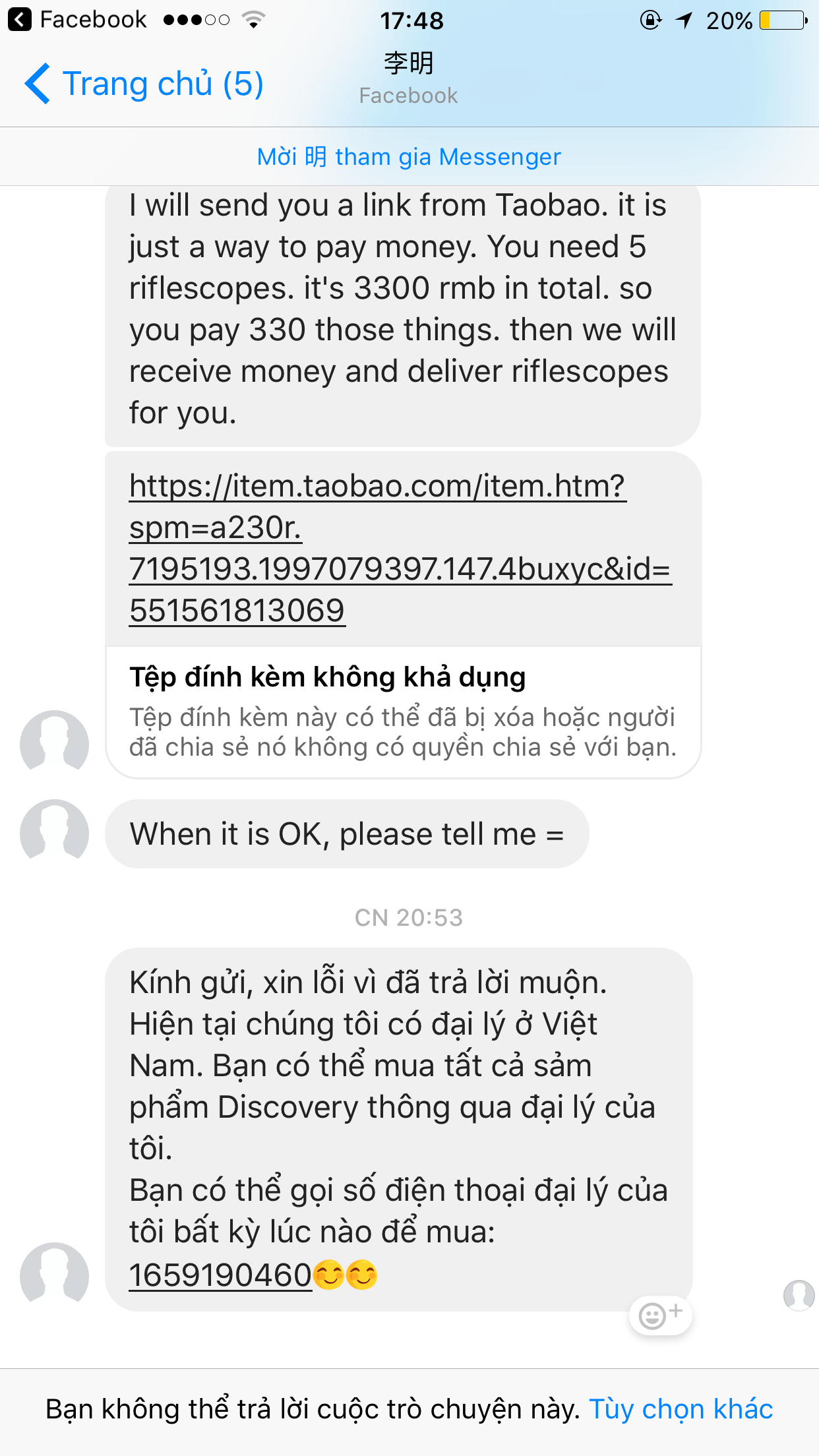Tap the CN 20:53 timestamp

(409, 917)
